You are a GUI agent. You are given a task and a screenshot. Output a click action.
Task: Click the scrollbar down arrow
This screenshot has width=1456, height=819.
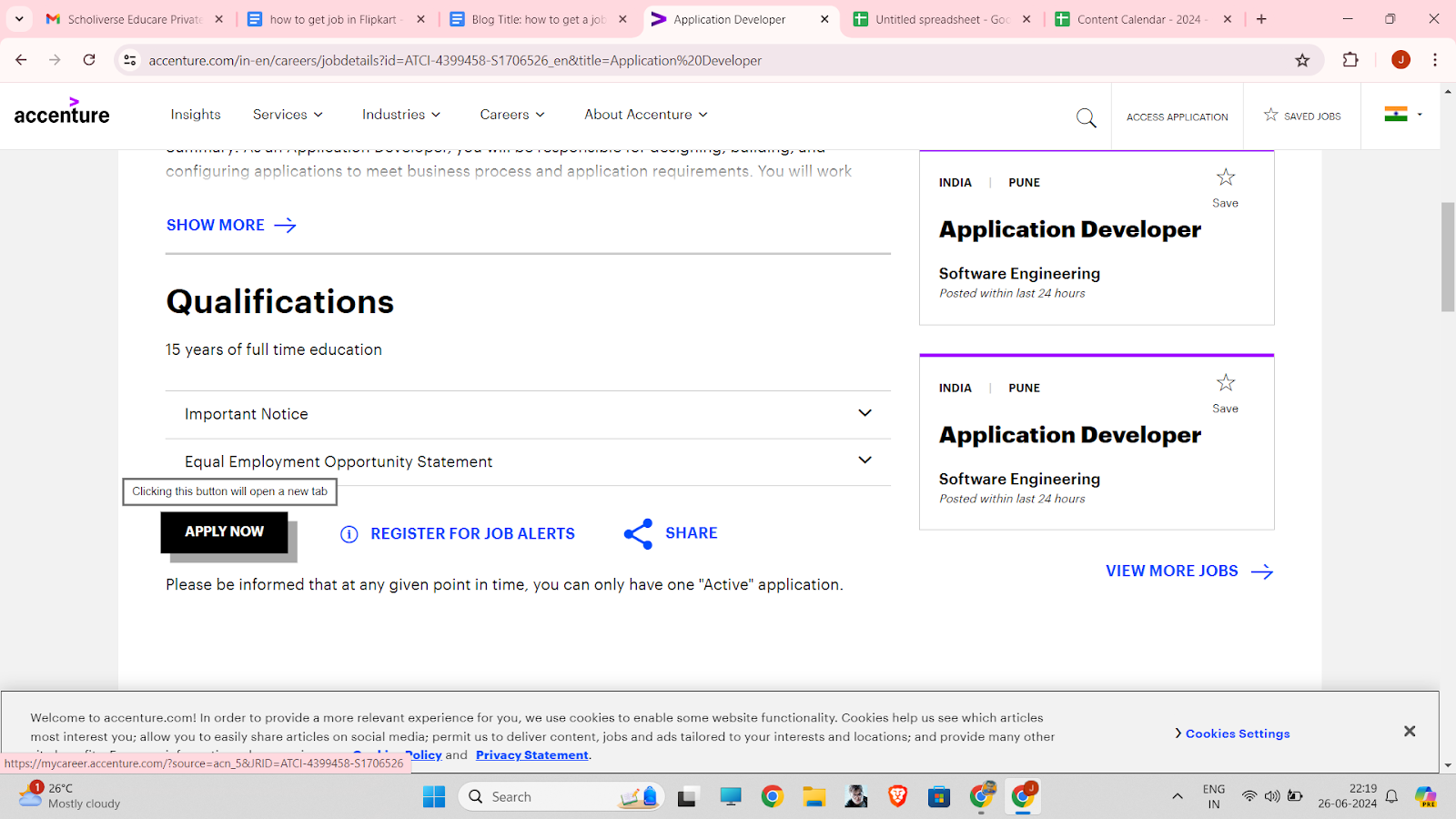coord(1448,766)
